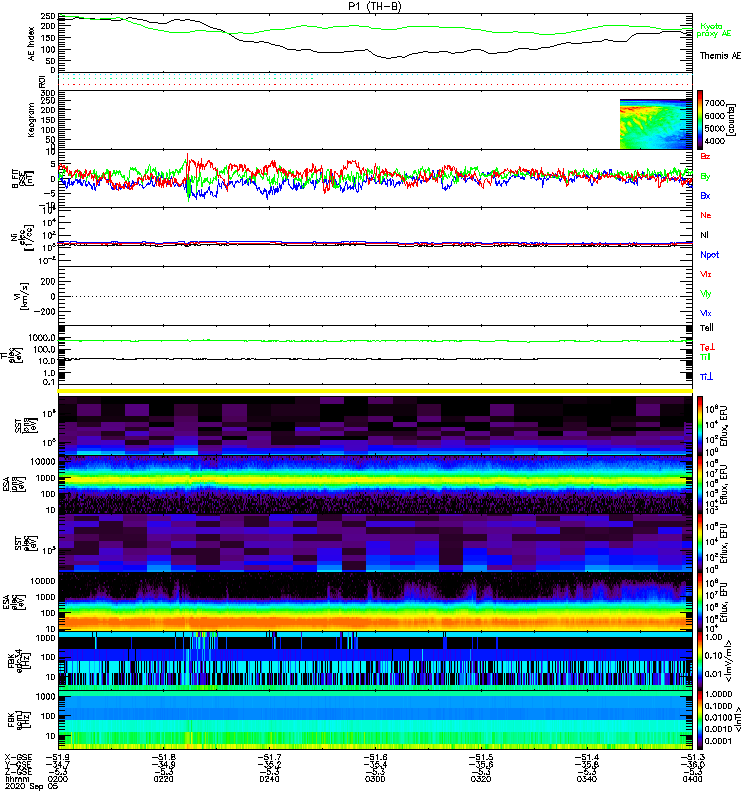Click the green By legend label

[x=705, y=176]
